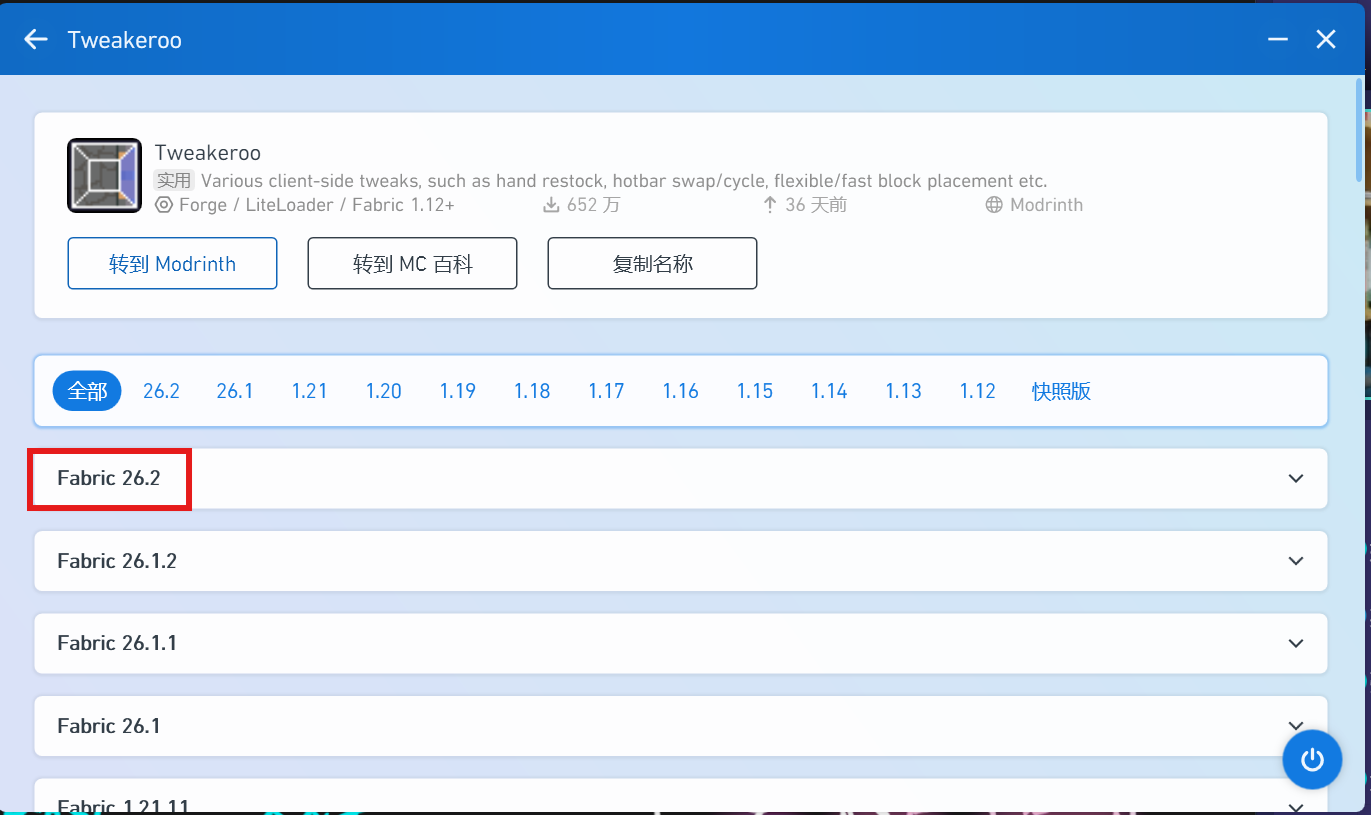Go back using the left arrow icon
The width and height of the screenshot is (1371, 815).
(x=36, y=39)
